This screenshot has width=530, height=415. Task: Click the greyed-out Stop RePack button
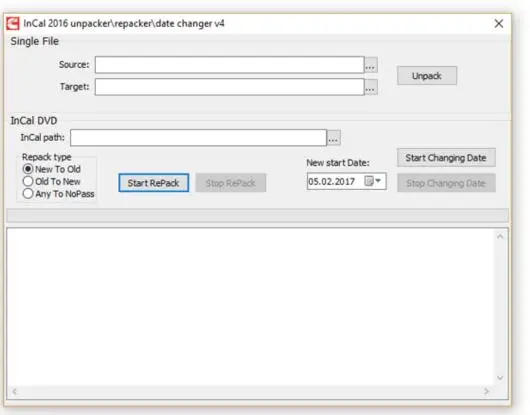[x=231, y=183]
